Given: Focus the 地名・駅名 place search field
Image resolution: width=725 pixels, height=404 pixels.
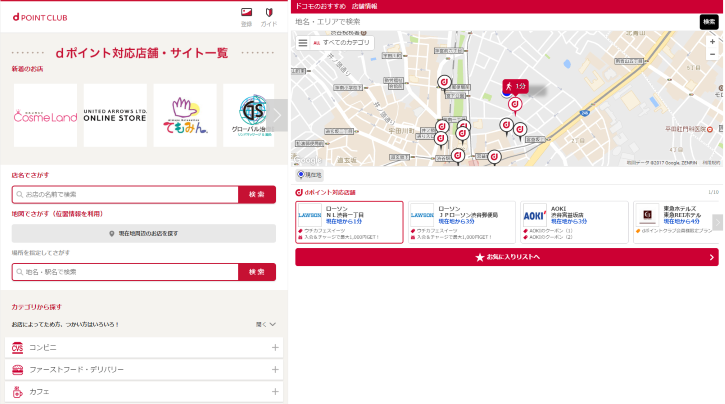Looking at the screenshot, I should (x=125, y=272).
